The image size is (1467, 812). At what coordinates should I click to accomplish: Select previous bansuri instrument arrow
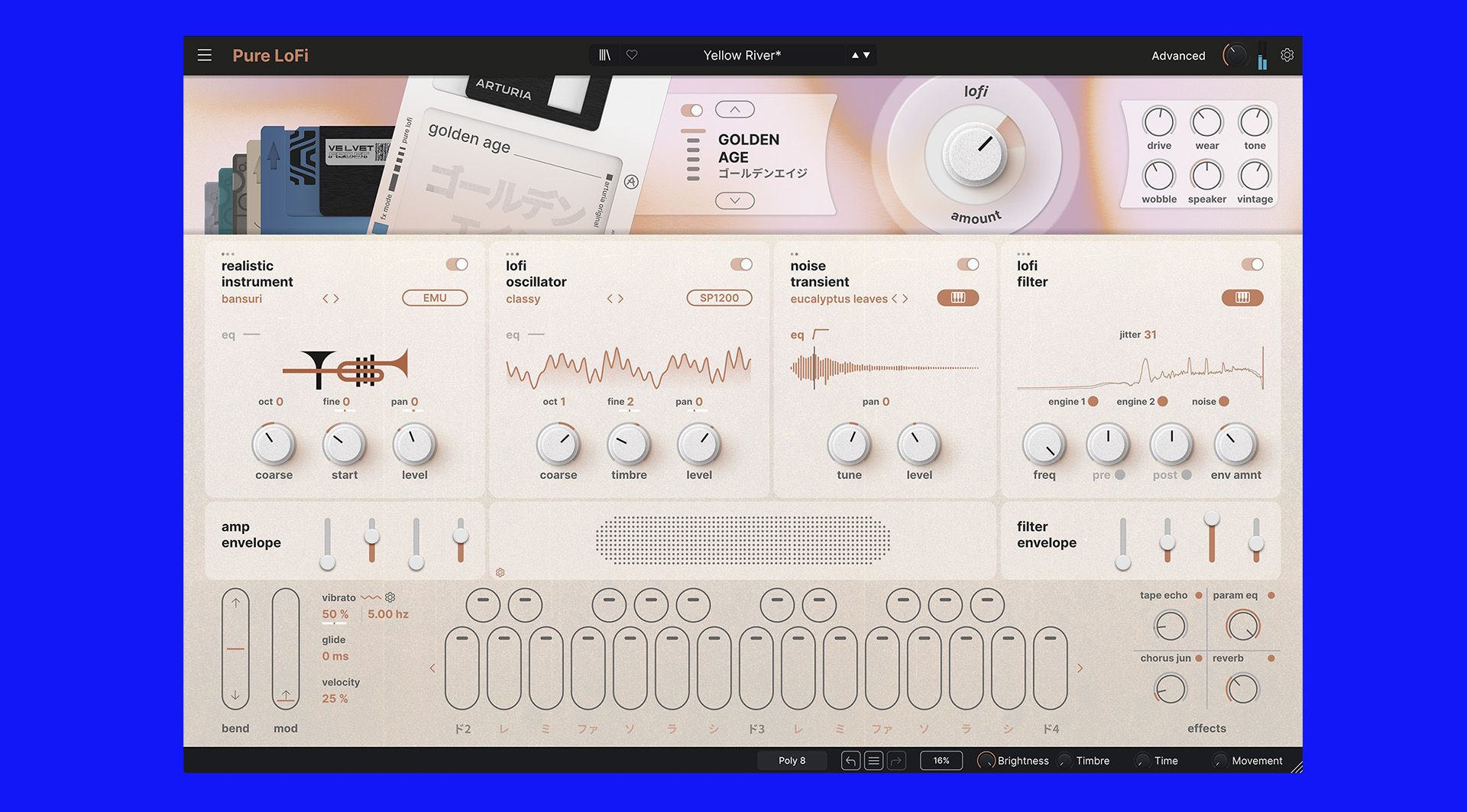coord(325,299)
